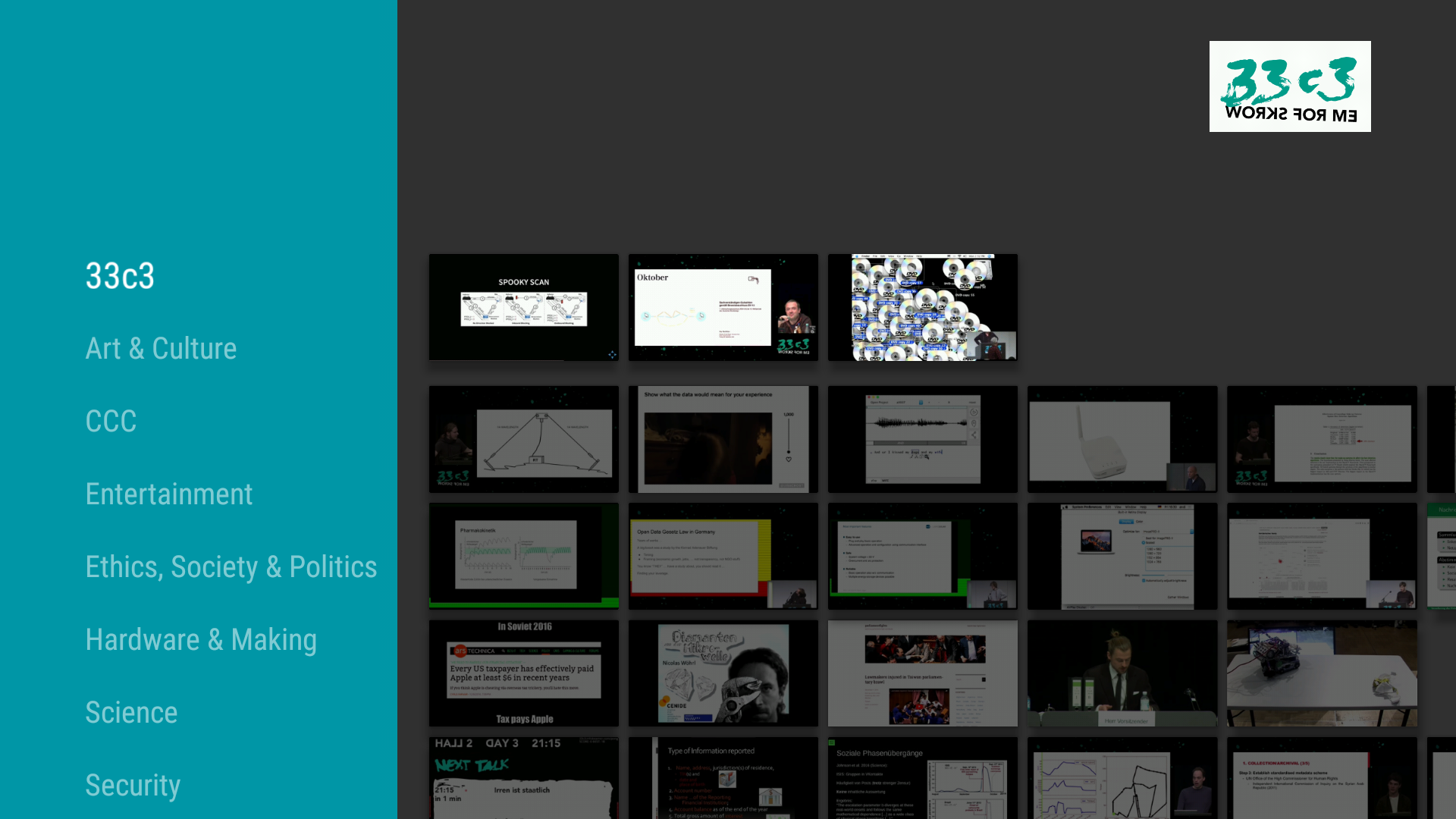The width and height of the screenshot is (1456, 819).
Task: Open the Science category
Action: (131, 713)
